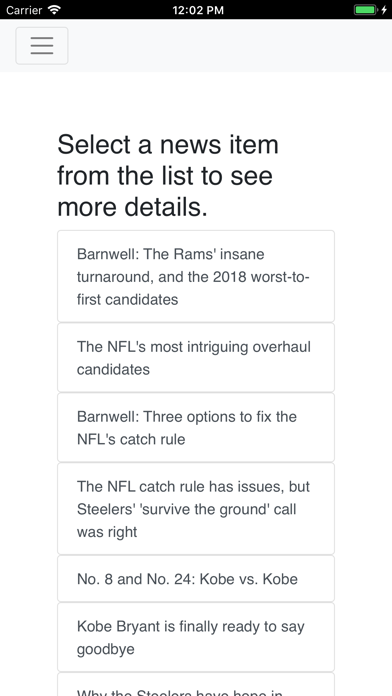
Task: Click the 'Select a news item' heading
Action: pos(168,176)
